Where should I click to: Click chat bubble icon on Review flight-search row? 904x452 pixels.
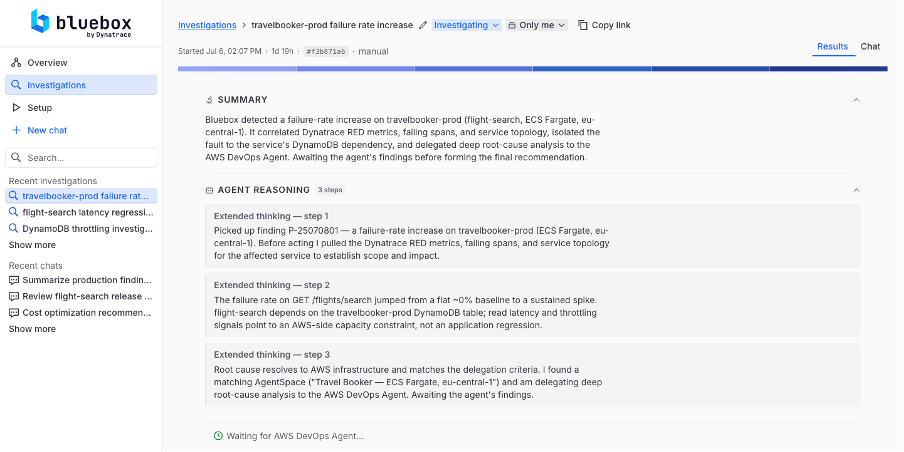[14, 296]
